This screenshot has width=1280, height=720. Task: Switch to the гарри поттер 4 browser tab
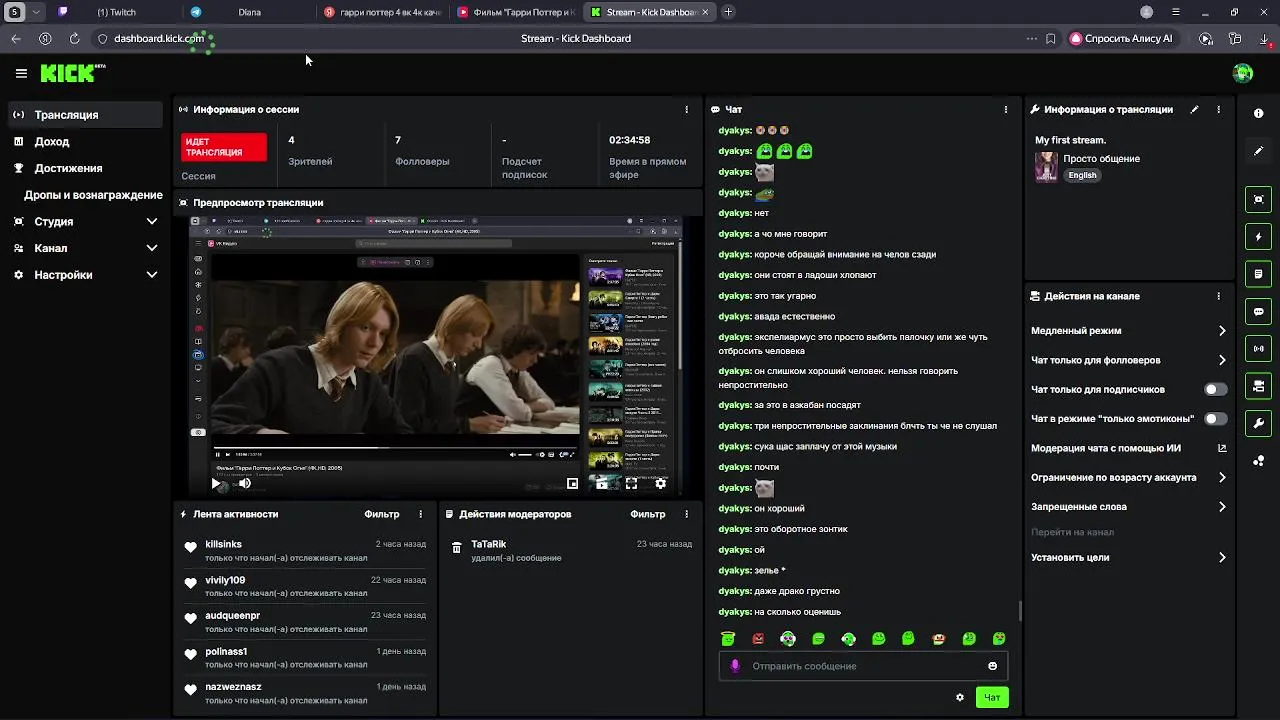(x=383, y=12)
